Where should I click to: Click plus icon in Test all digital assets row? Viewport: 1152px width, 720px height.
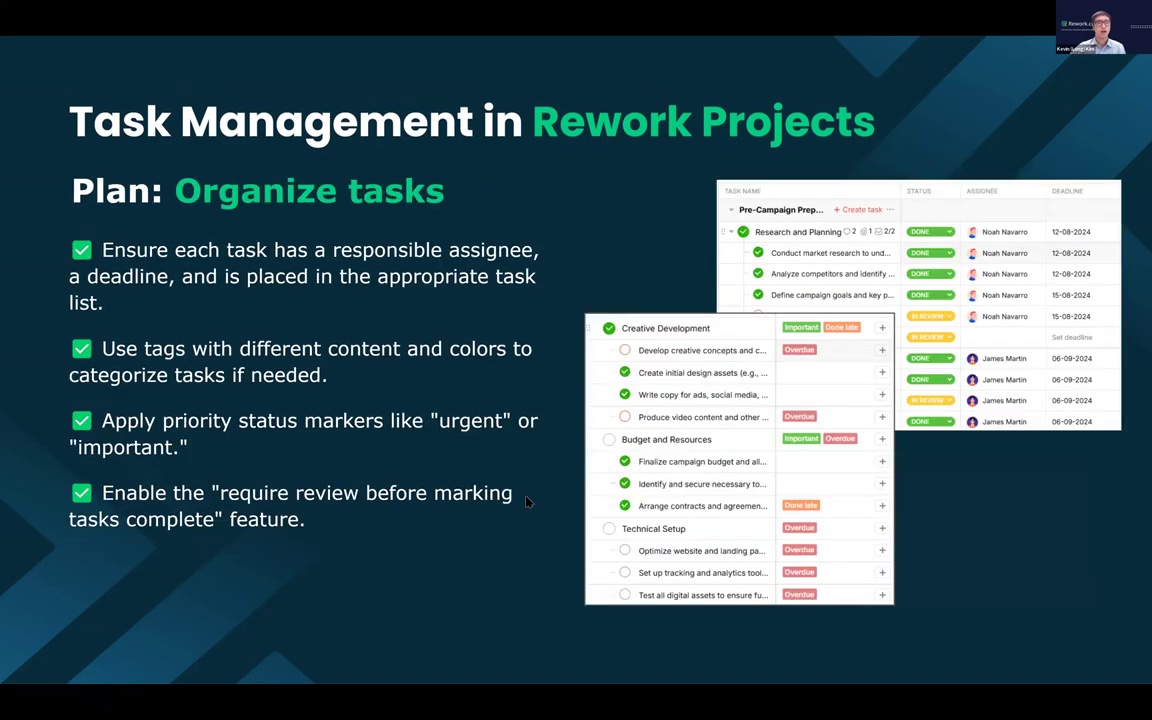[882, 595]
